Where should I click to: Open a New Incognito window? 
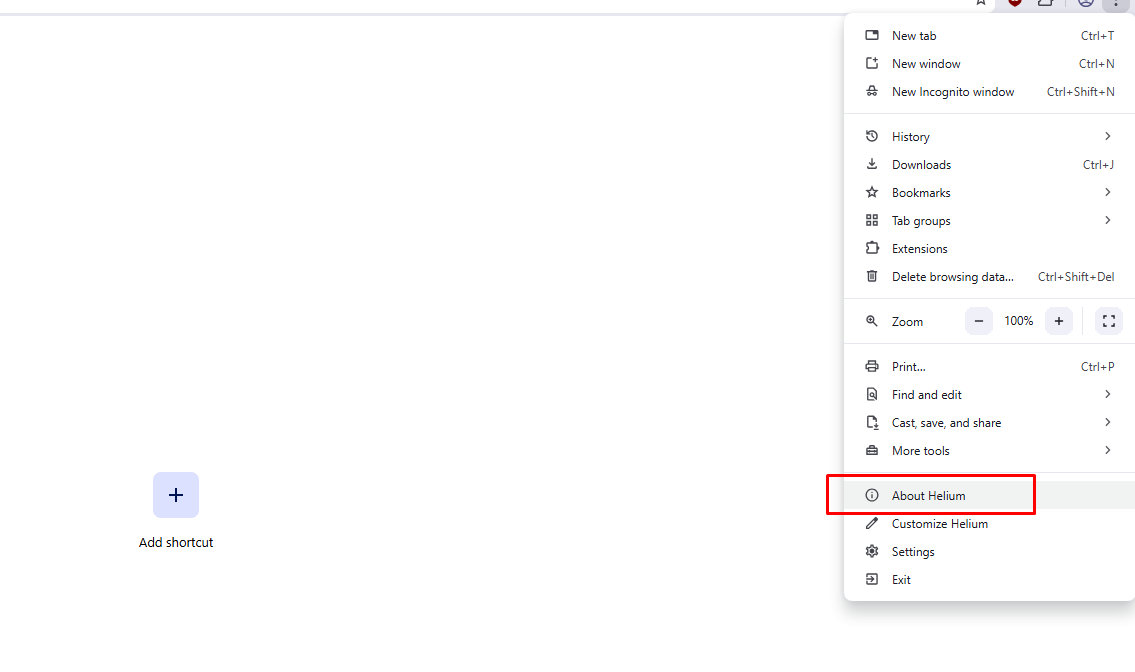(951, 91)
